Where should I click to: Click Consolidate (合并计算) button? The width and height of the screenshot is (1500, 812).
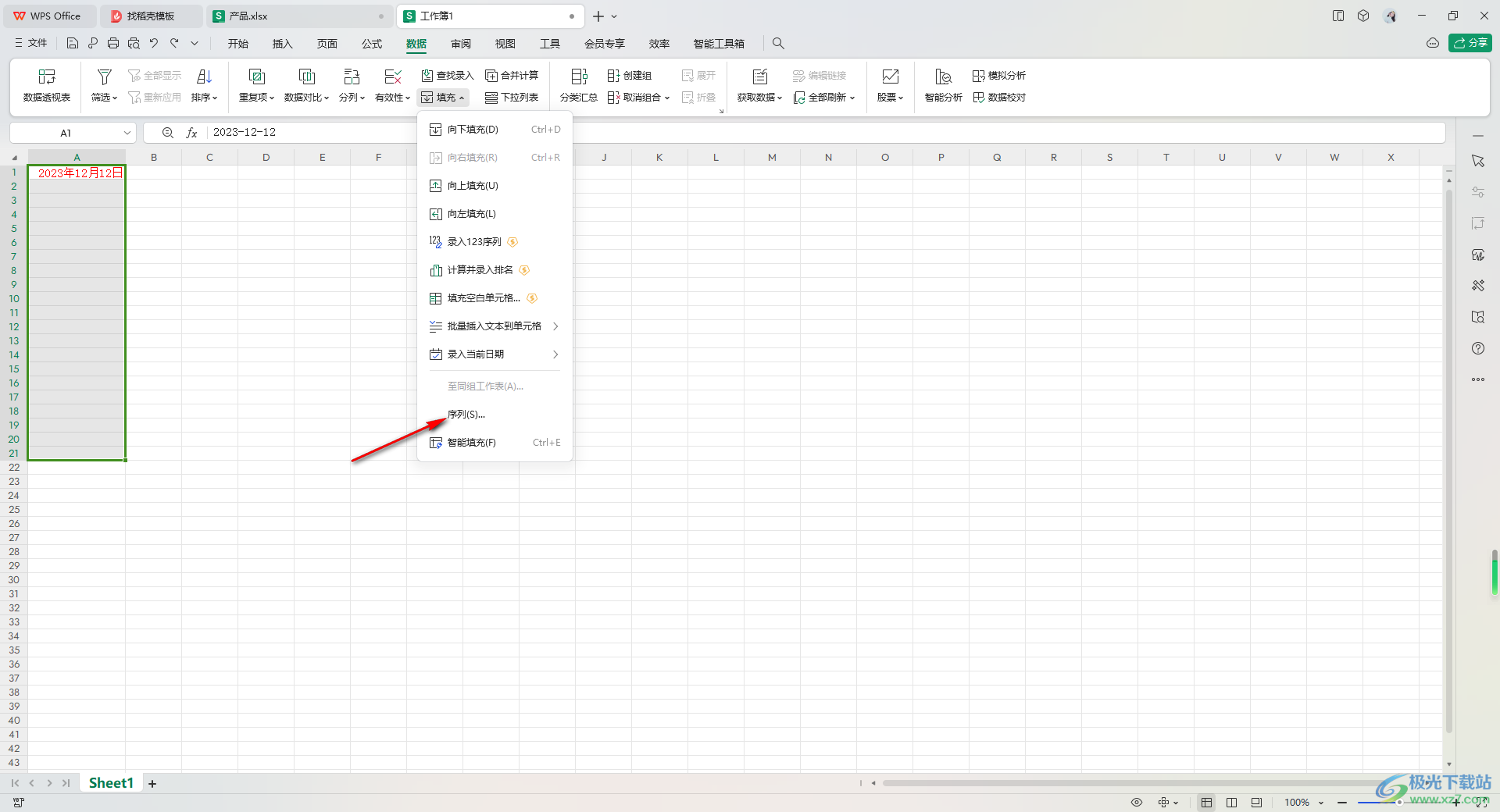pyautogui.click(x=512, y=76)
